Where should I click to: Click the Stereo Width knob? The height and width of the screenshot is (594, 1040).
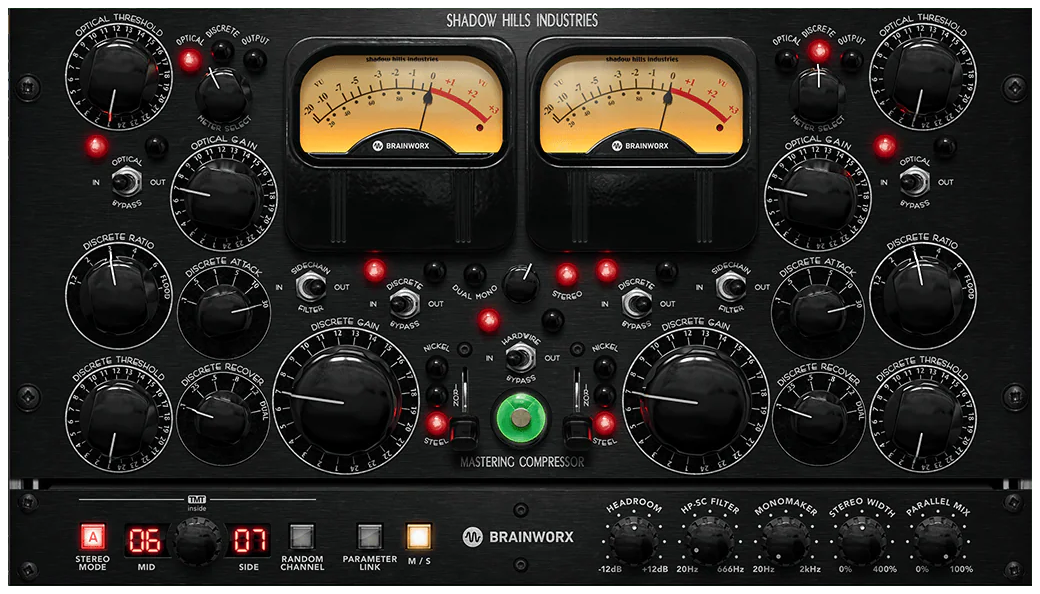[862, 540]
